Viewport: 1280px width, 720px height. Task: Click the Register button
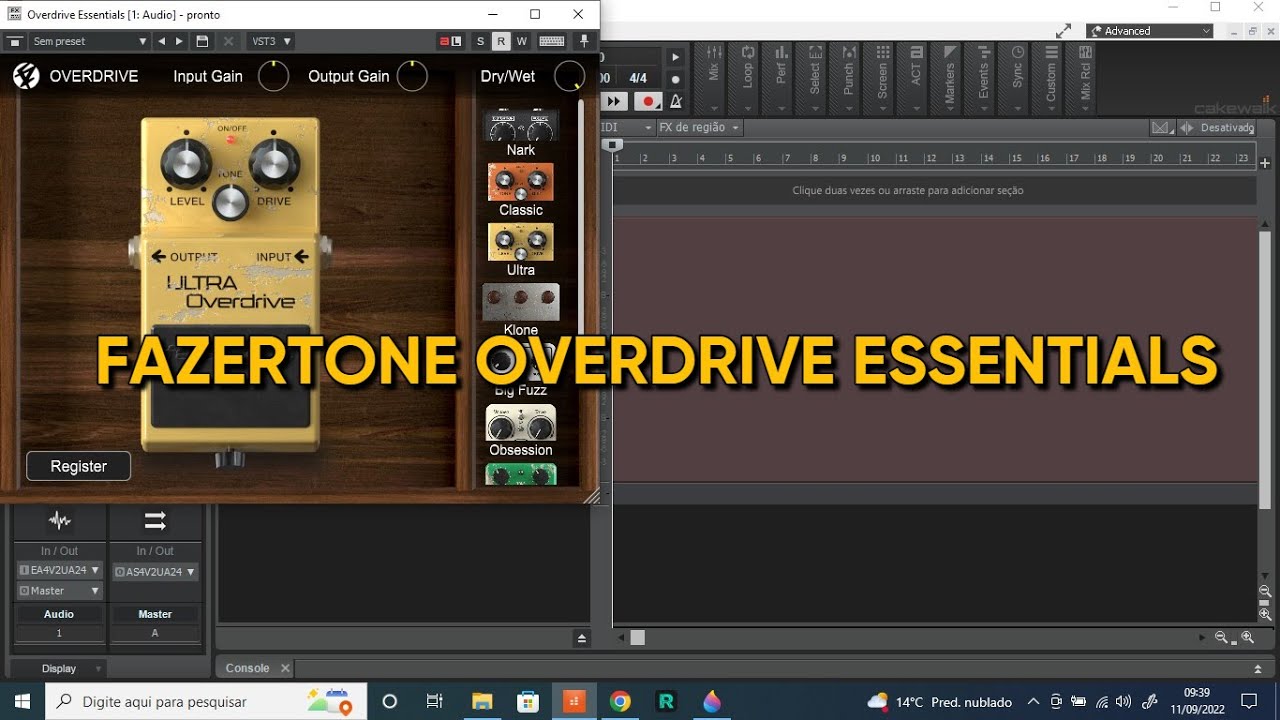coord(78,466)
